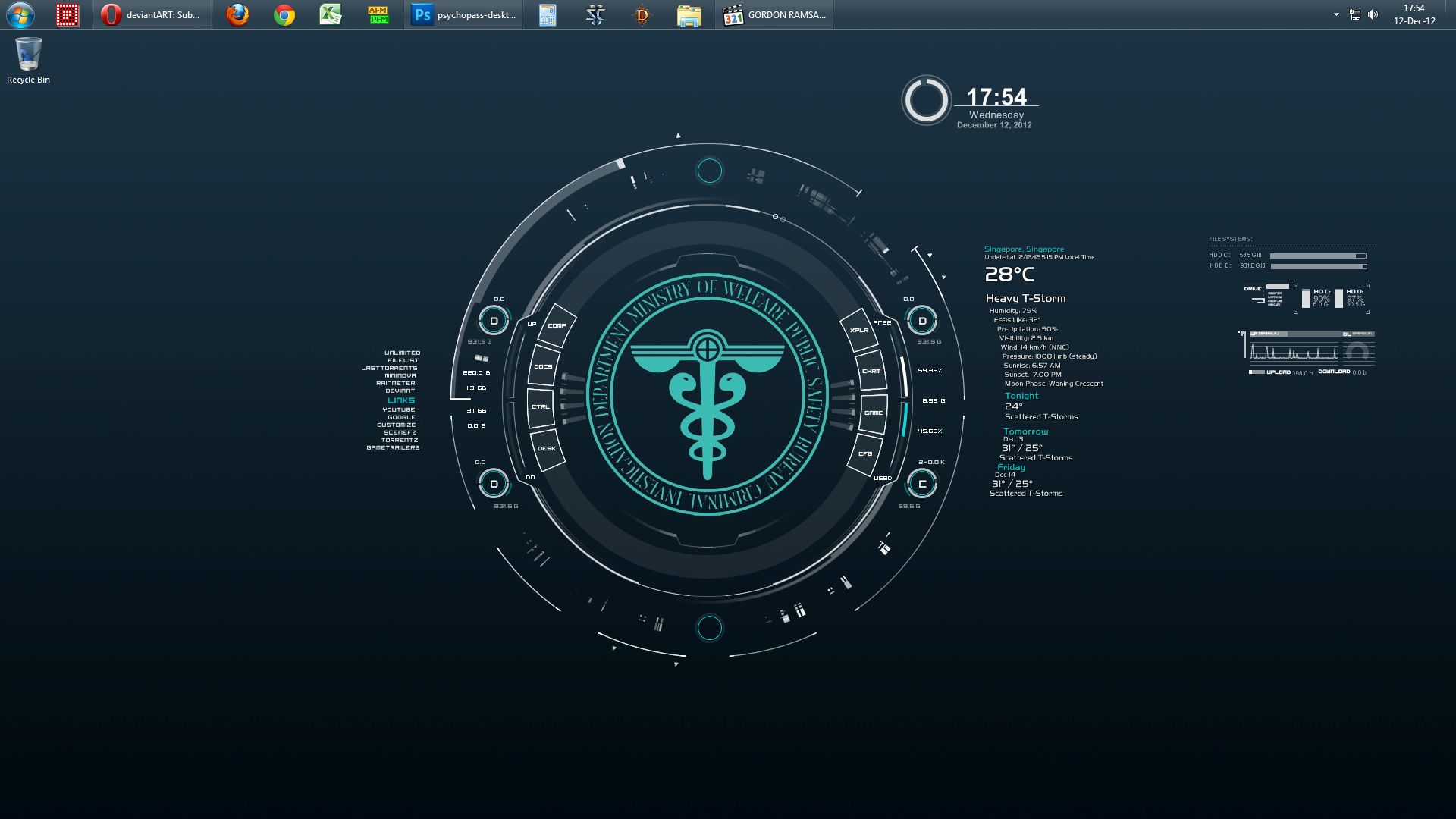Open the LASTTORRENTS link

[x=389, y=368]
